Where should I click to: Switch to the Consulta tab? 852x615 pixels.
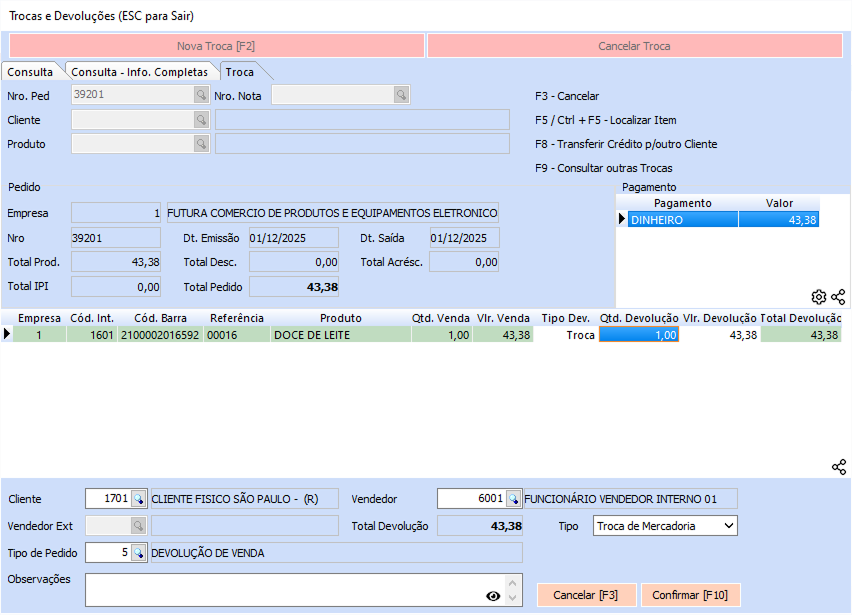coord(30,72)
